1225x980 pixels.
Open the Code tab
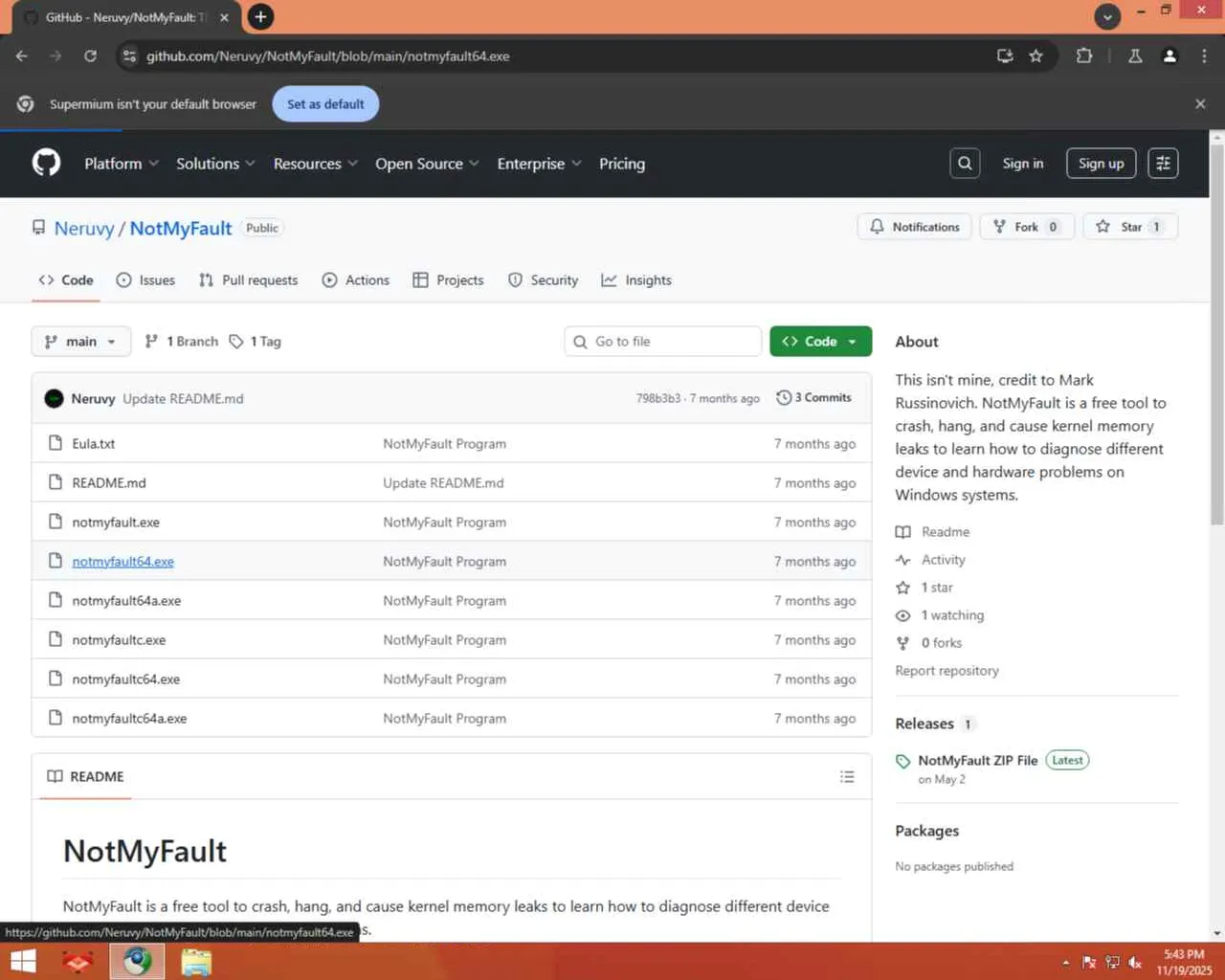[66, 280]
